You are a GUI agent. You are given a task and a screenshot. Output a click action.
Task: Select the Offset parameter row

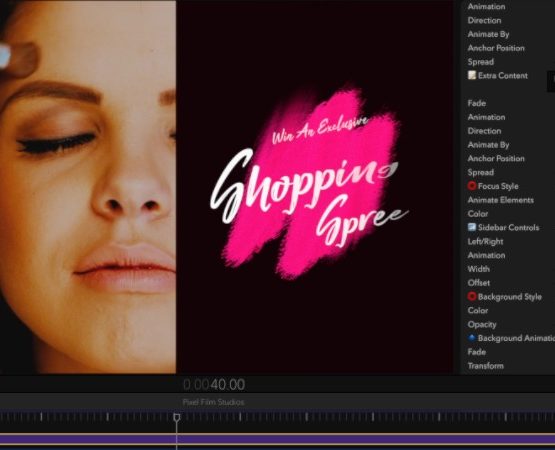tap(479, 283)
